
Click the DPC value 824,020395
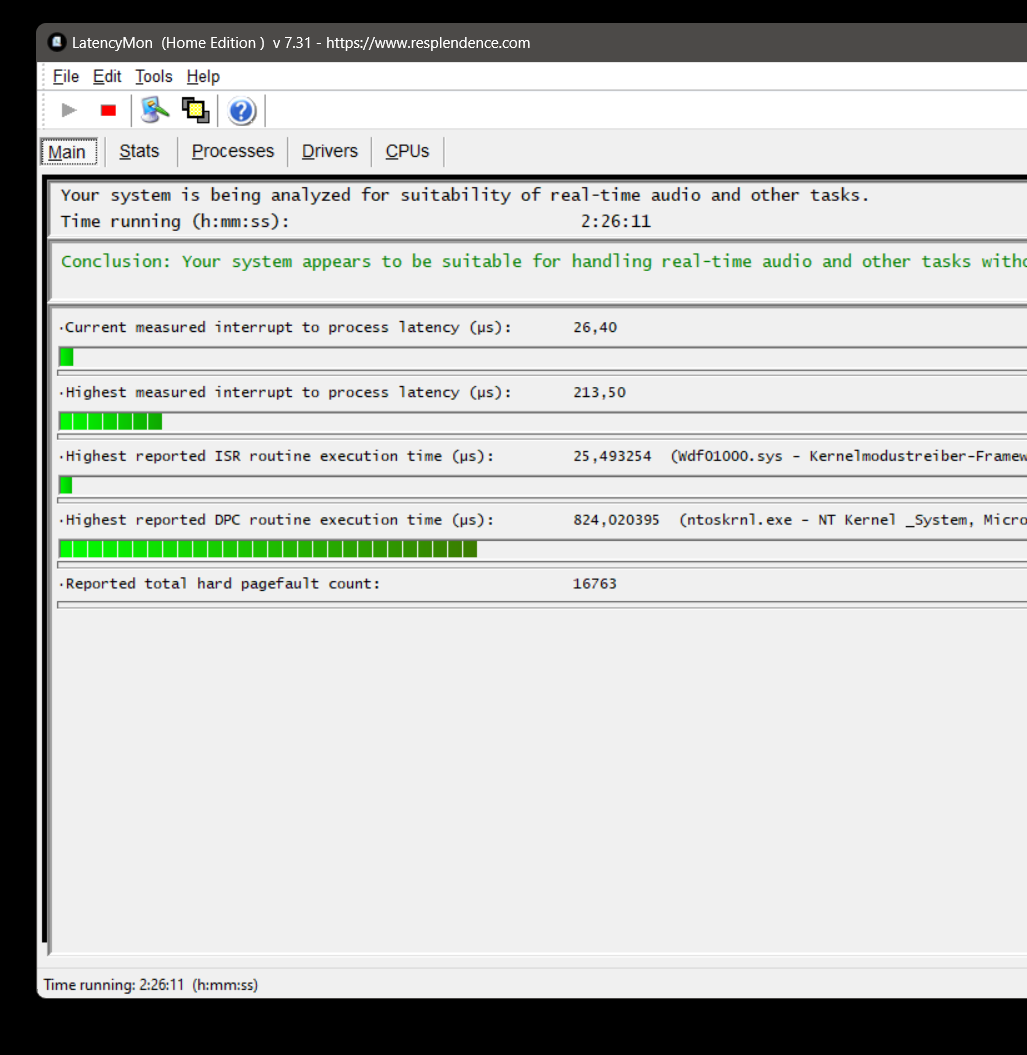[x=616, y=520]
